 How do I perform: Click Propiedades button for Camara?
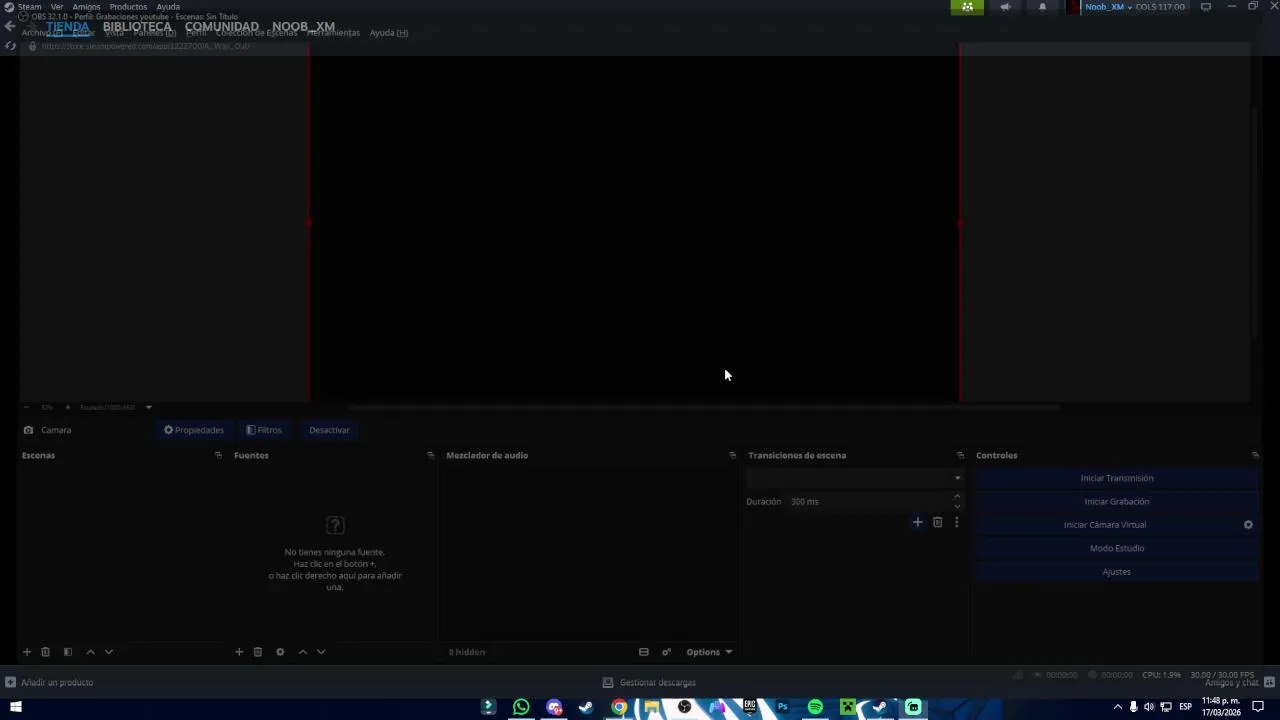click(x=194, y=430)
